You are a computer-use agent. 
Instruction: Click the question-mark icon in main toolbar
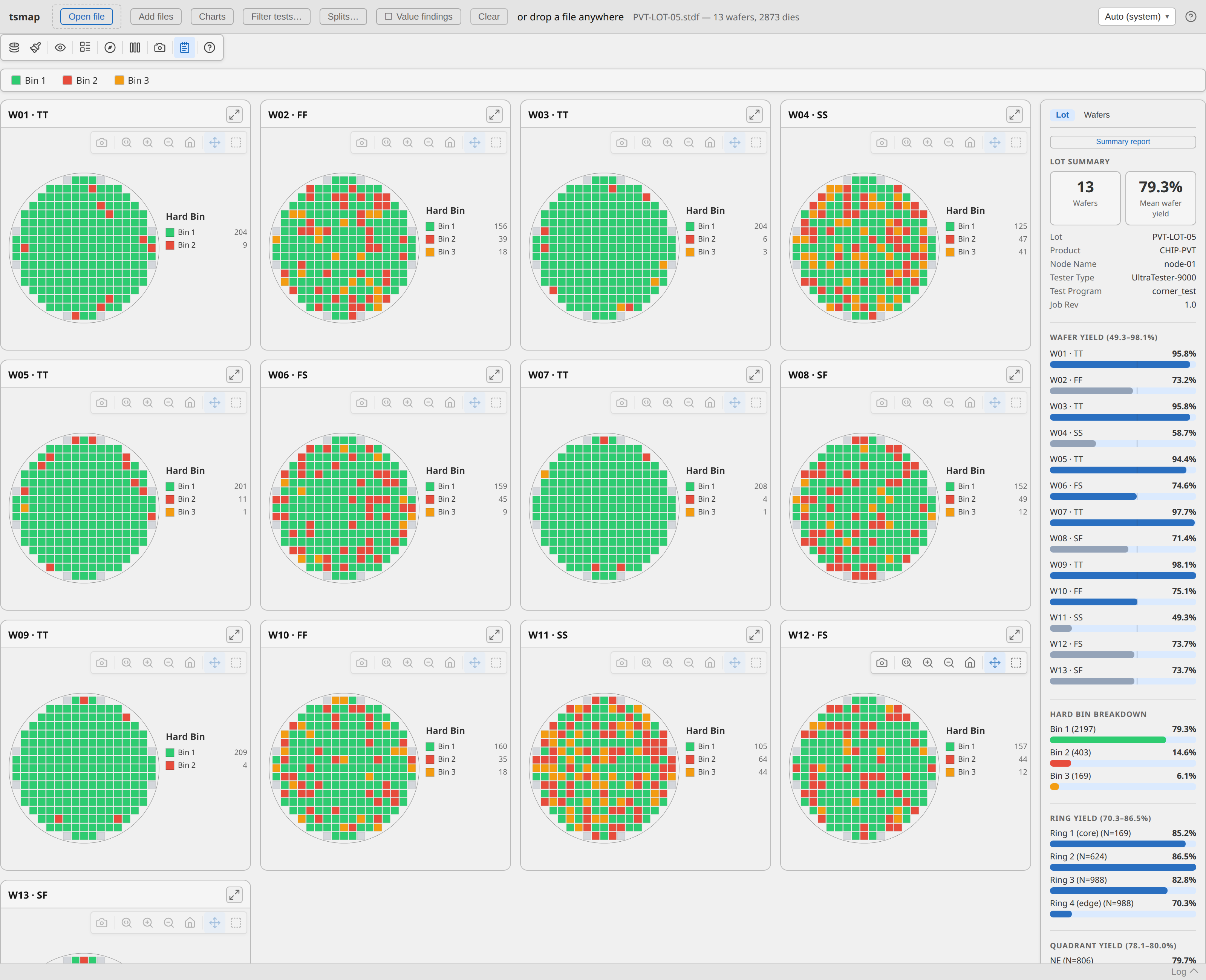click(x=210, y=47)
